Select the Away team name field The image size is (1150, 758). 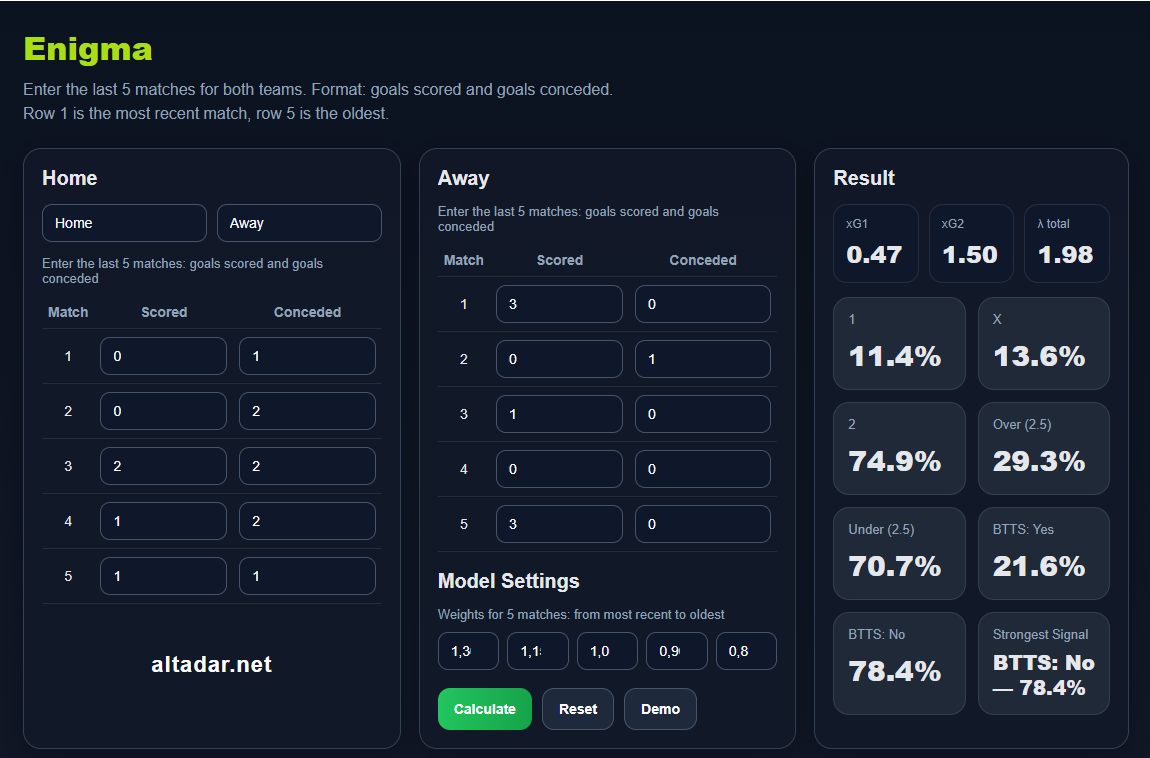pyautogui.click(x=299, y=223)
